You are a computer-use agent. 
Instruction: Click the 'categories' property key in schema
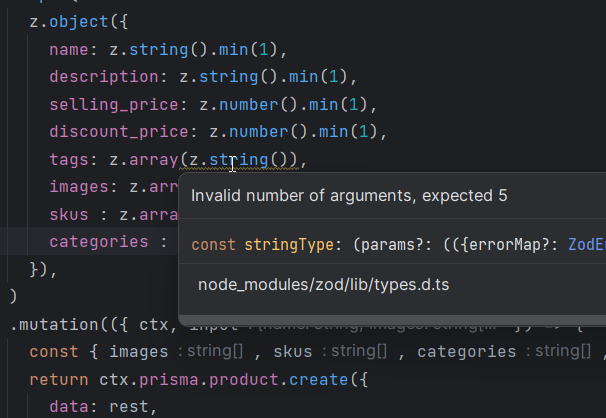[99, 242]
